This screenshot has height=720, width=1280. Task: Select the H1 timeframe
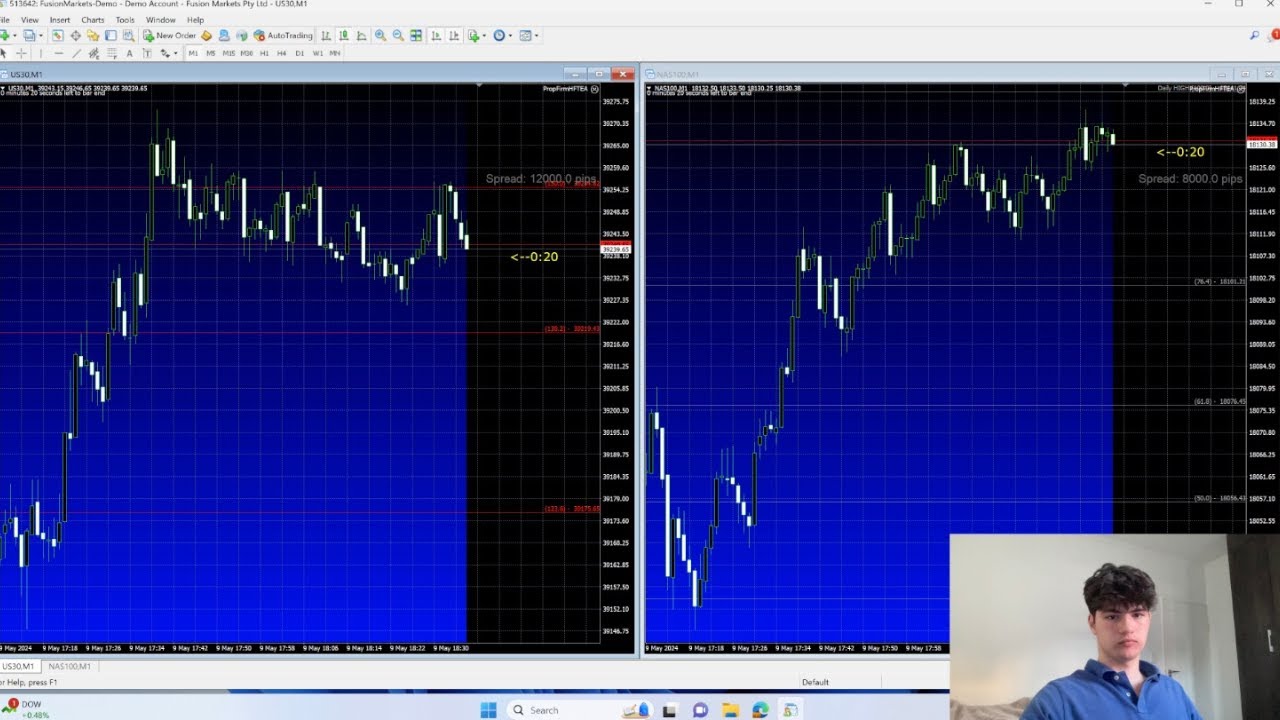pyautogui.click(x=264, y=53)
